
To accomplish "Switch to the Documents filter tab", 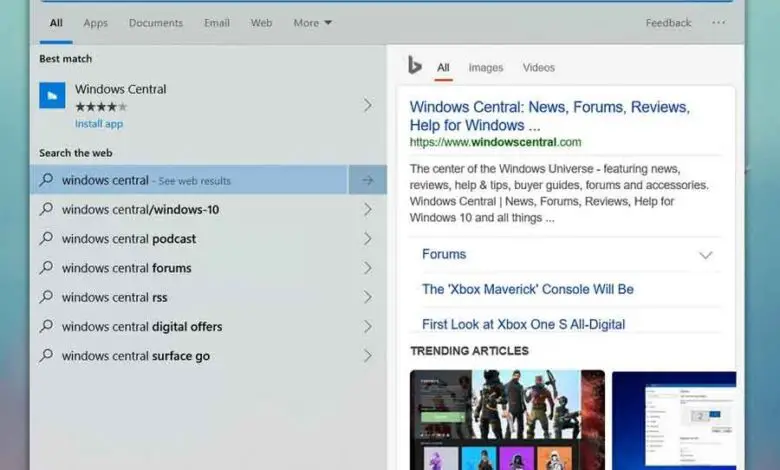I will (x=156, y=23).
